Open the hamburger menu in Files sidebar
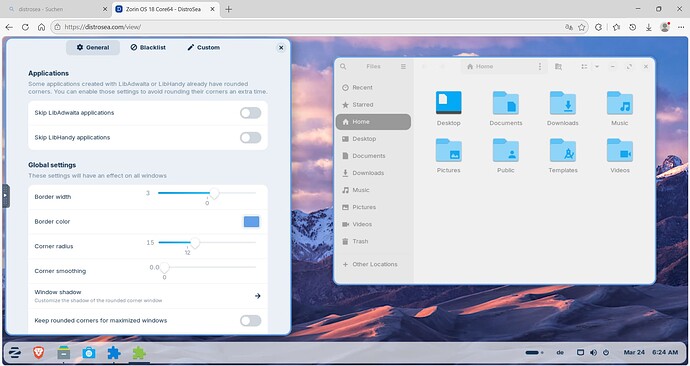Screen dimensions: 690x366 coord(403,66)
